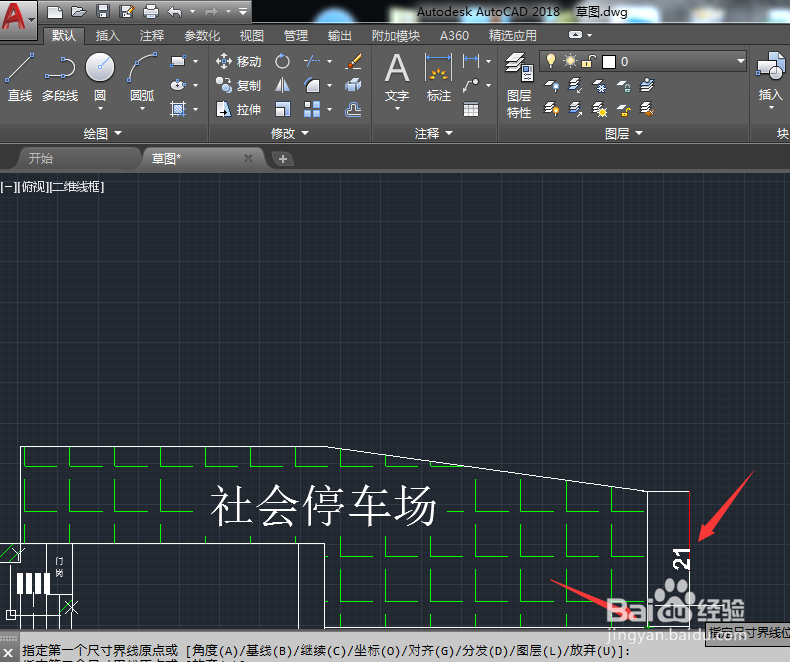Screen dimensions: 790x662
Task: Expand the 圆弧 arc options dropdown
Action: 142,109
